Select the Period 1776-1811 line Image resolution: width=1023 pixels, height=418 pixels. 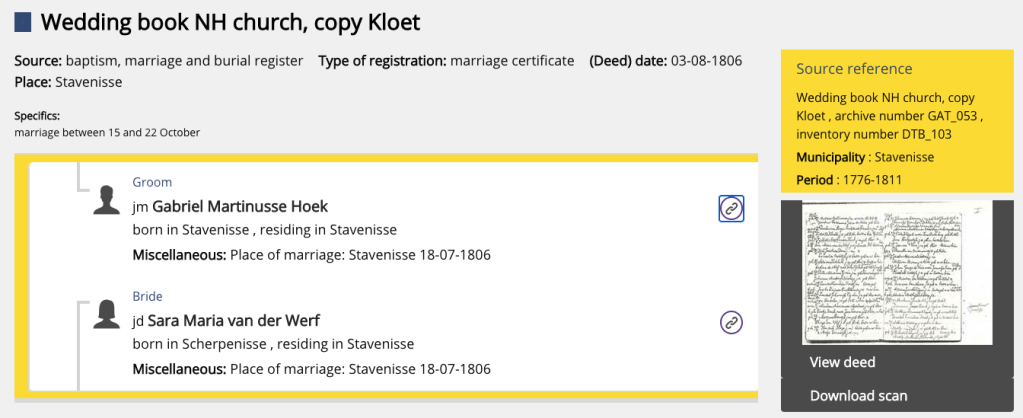849,180
